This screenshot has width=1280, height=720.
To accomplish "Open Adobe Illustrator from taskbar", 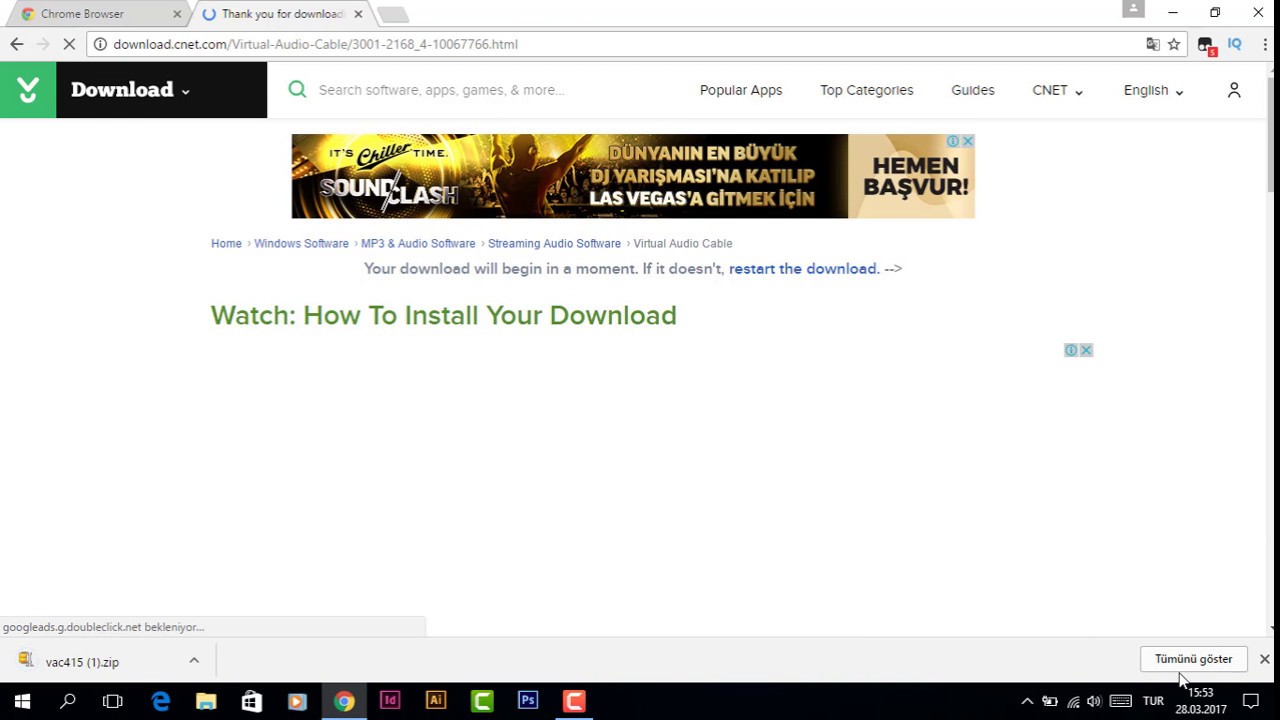I will tap(436, 701).
